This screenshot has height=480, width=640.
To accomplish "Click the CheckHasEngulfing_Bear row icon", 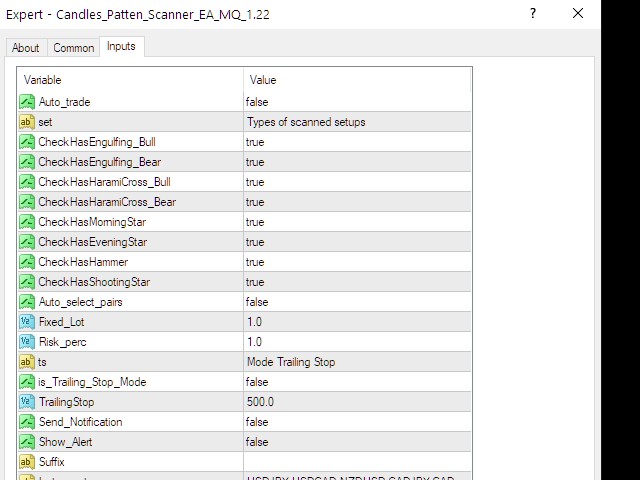I will pyautogui.click(x=27, y=162).
